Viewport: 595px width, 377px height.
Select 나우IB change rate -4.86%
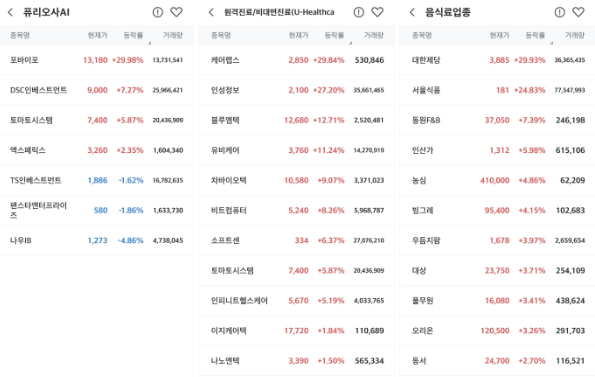(x=131, y=240)
